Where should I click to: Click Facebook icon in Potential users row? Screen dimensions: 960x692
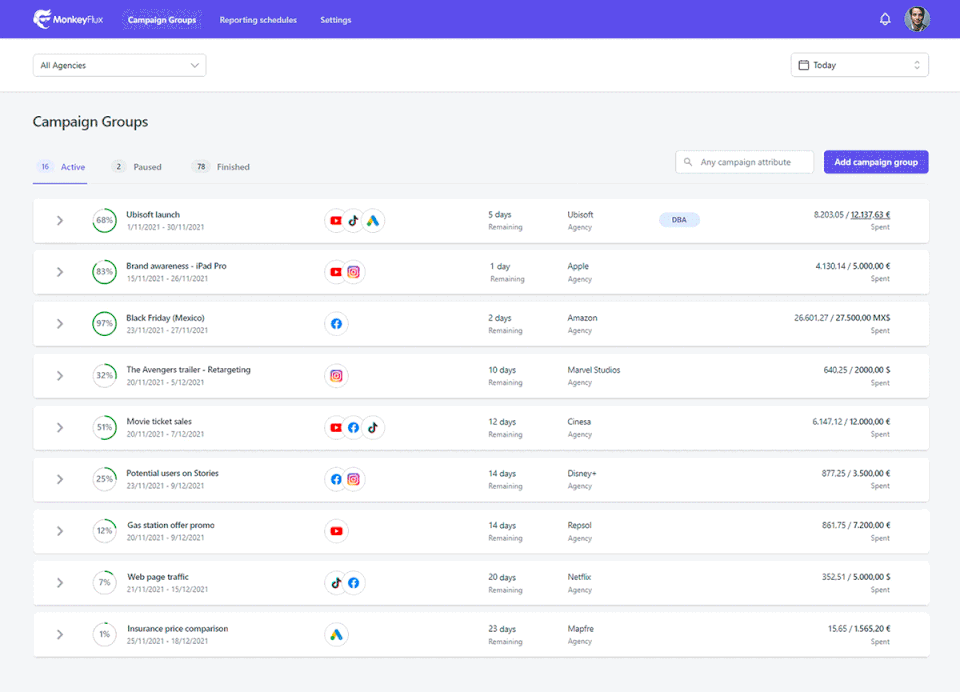tap(336, 480)
